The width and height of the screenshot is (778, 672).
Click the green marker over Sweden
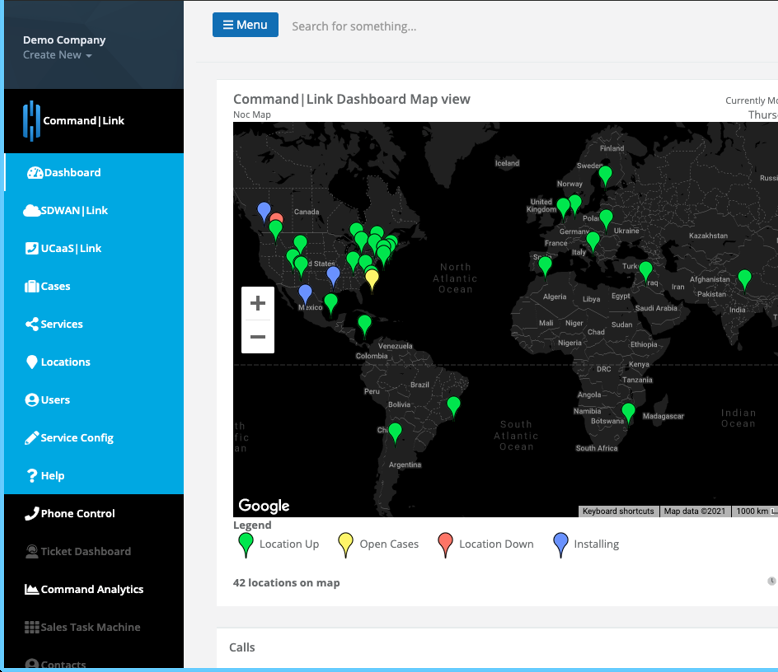click(x=605, y=176)
